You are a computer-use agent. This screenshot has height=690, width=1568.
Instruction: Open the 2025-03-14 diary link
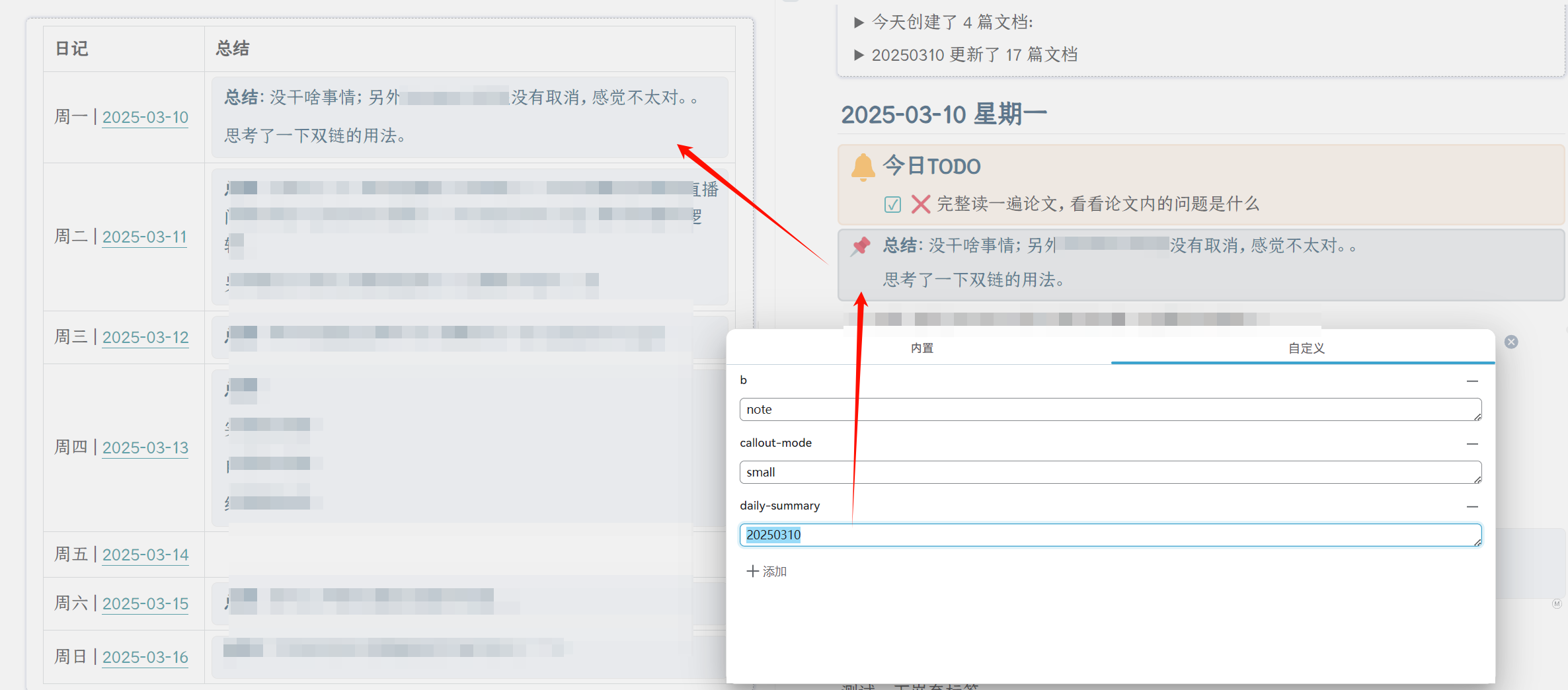tap(145, 555)
